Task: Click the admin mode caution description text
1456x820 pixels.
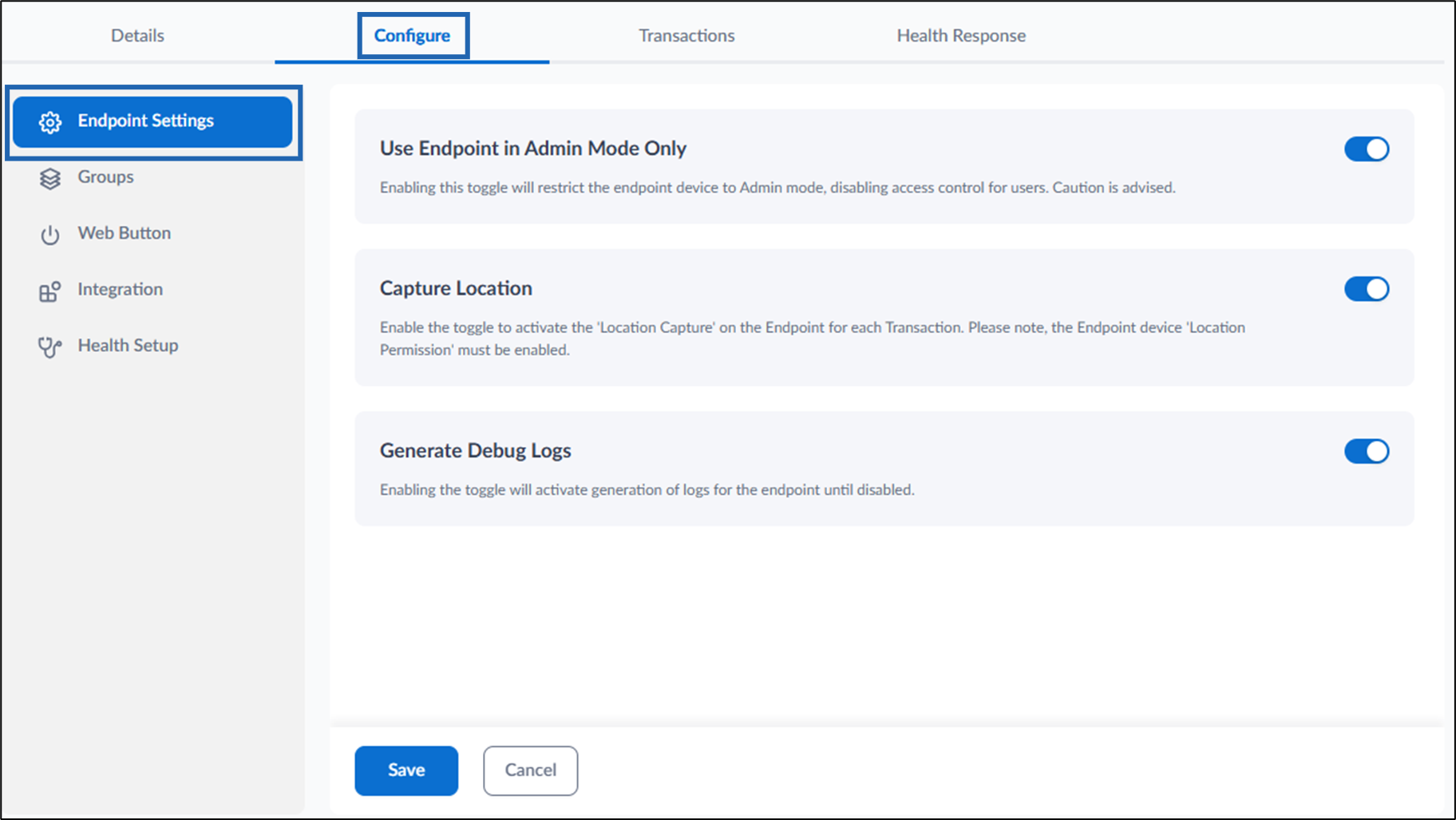Action: coord(777,188)
